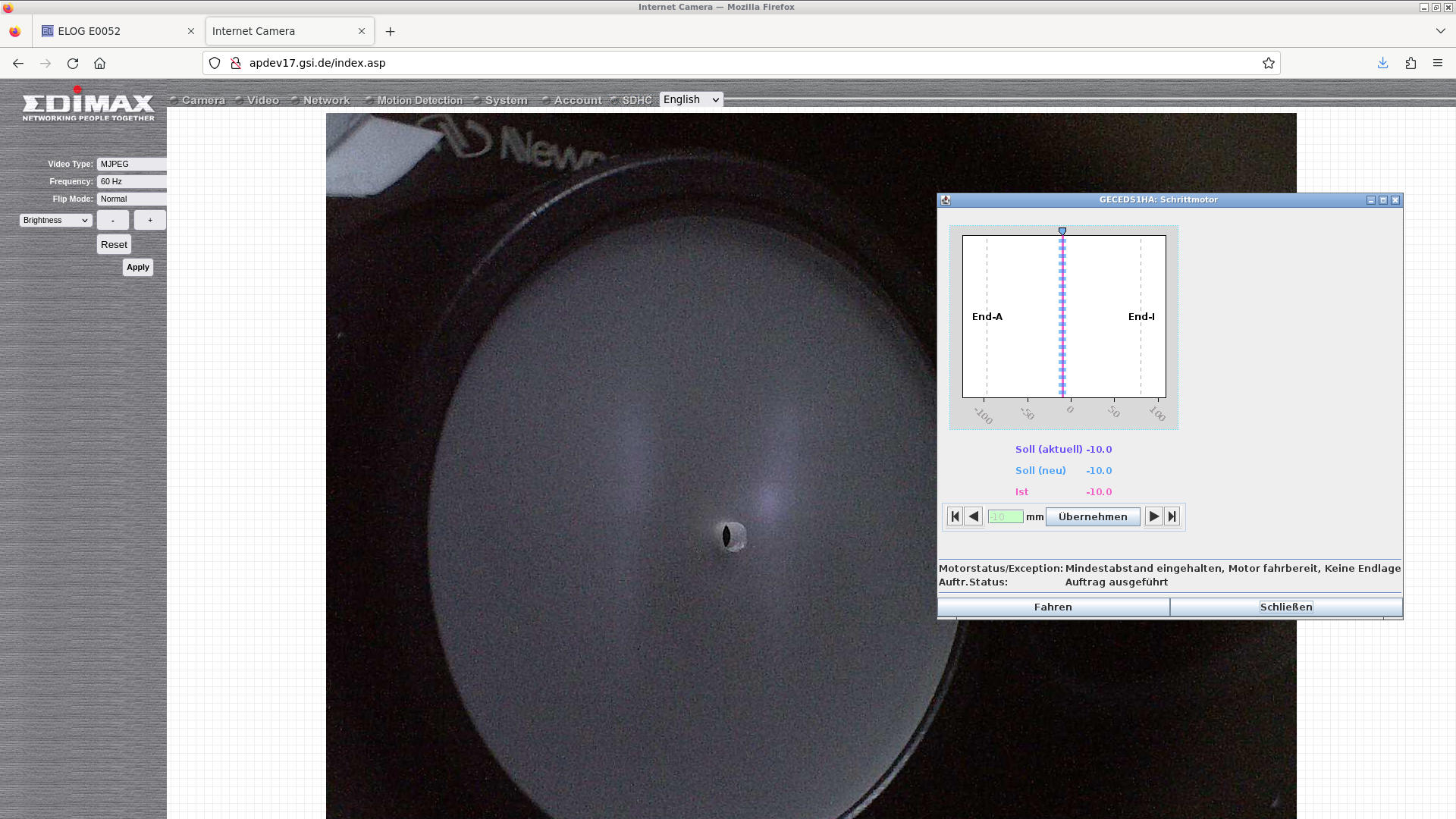Viewport: 1456px width, 819px height.
Task: Click the mm position input field
Action: coord(1006,516)
